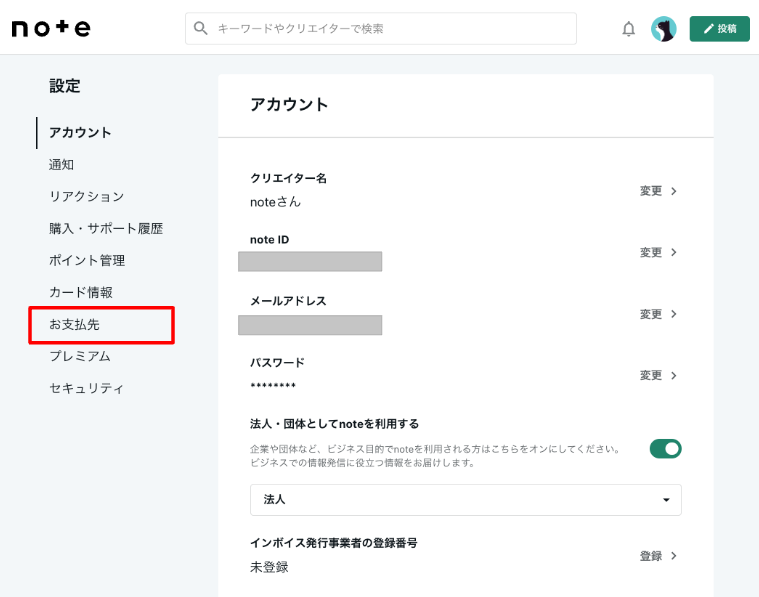759x597 pixels.
Task: Click the note logo
Action: 51,29
